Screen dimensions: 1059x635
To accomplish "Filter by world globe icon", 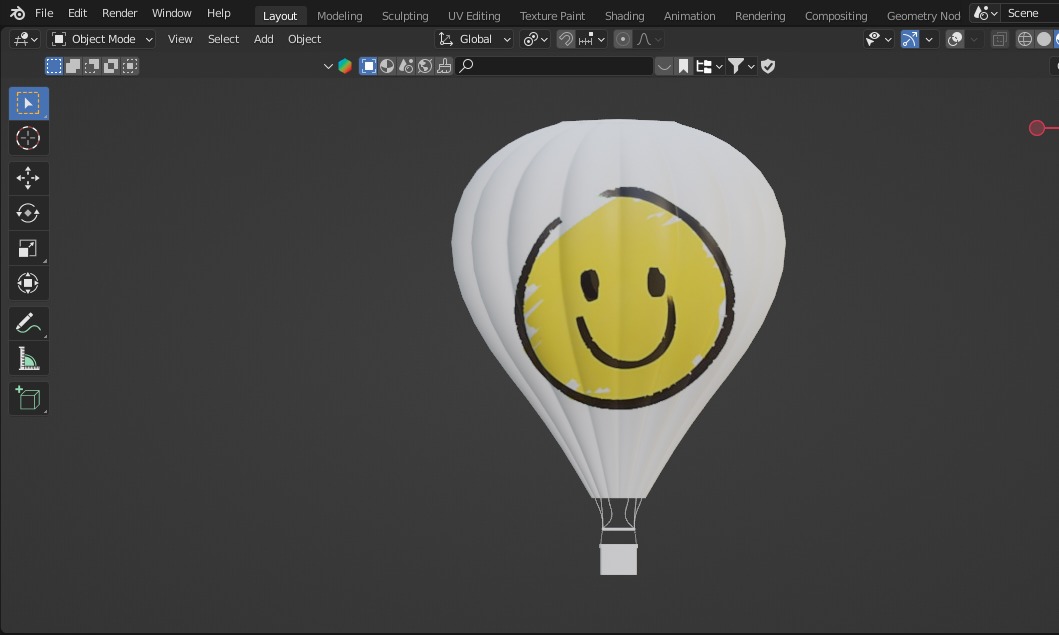I will click(x=425, y=66).
